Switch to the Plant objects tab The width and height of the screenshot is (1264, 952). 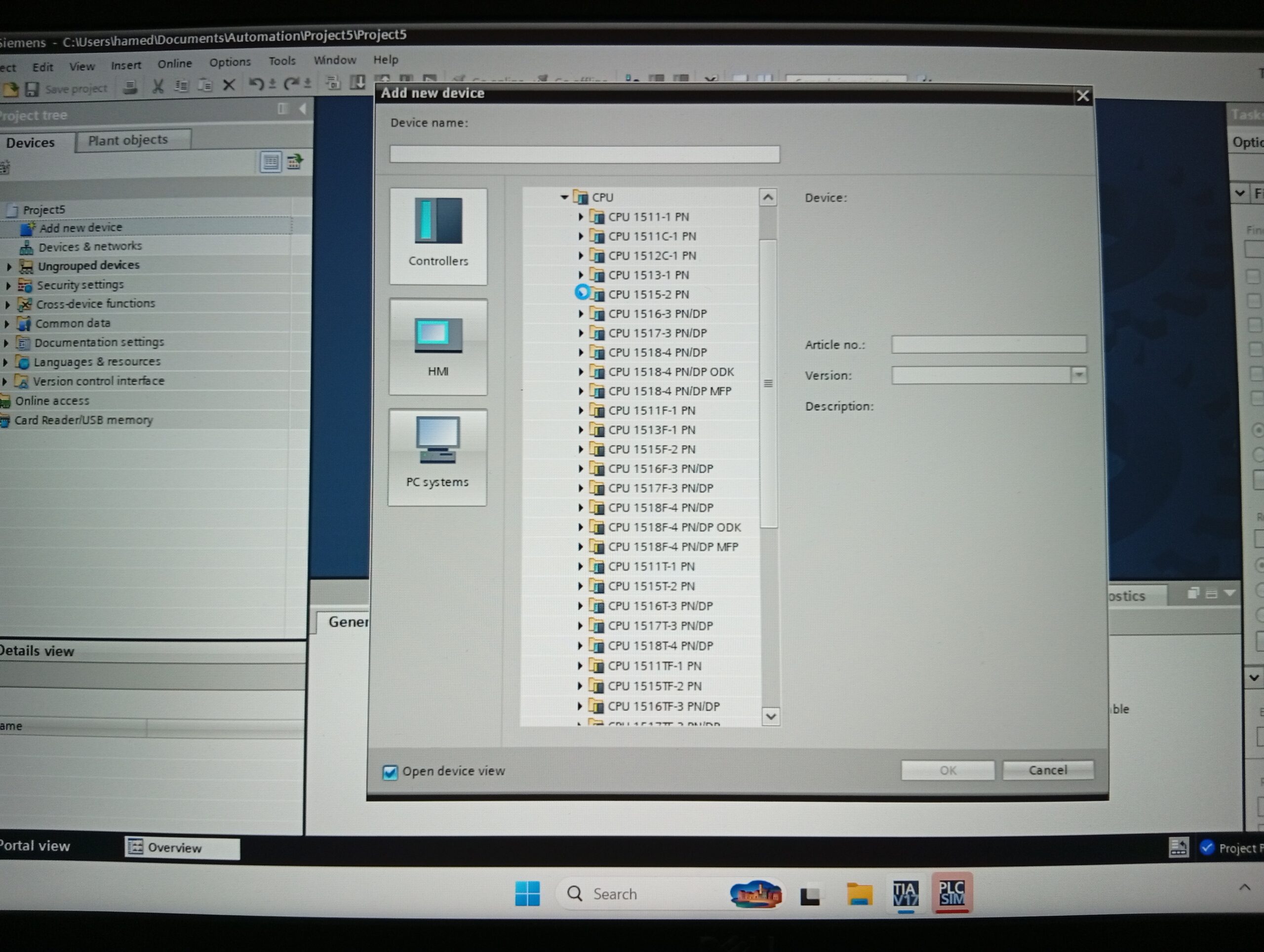click(133, 140)
